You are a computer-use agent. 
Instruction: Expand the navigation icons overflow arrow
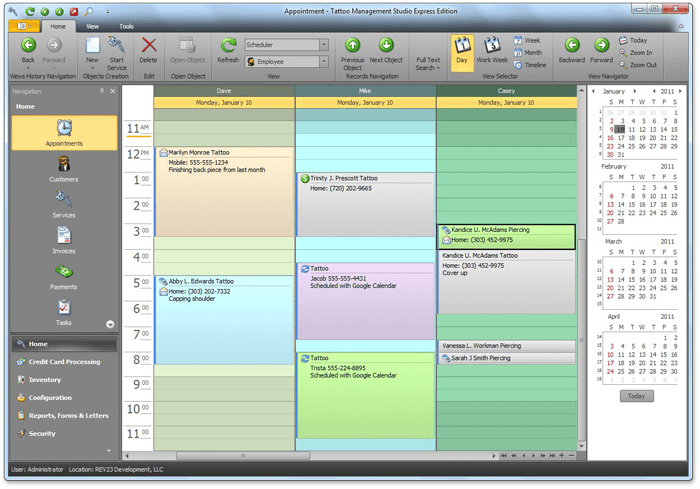pyautogui.click(x=110, y=324)
